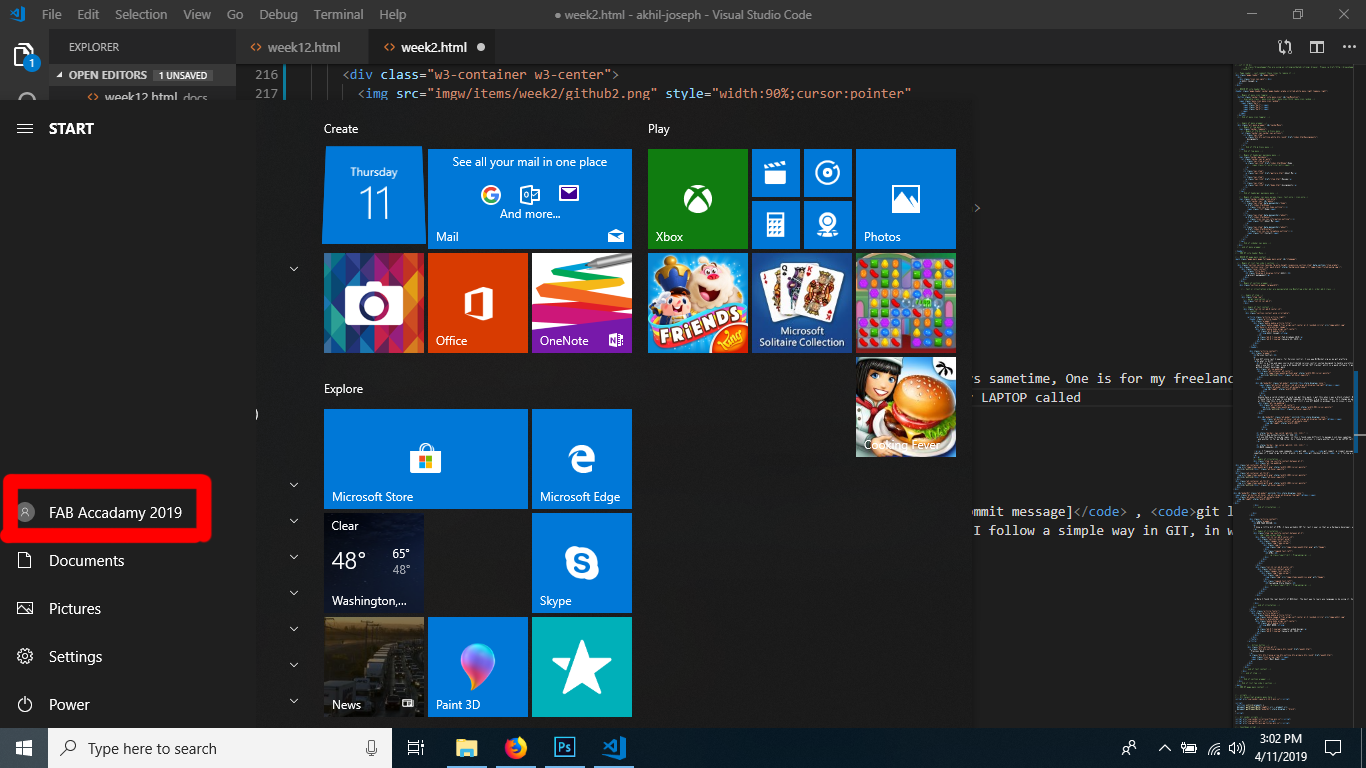Collapse the Start menu with the hamburger icon
Screen dimensions: 1366x768
pyautogui.click(x=26, y=128)
